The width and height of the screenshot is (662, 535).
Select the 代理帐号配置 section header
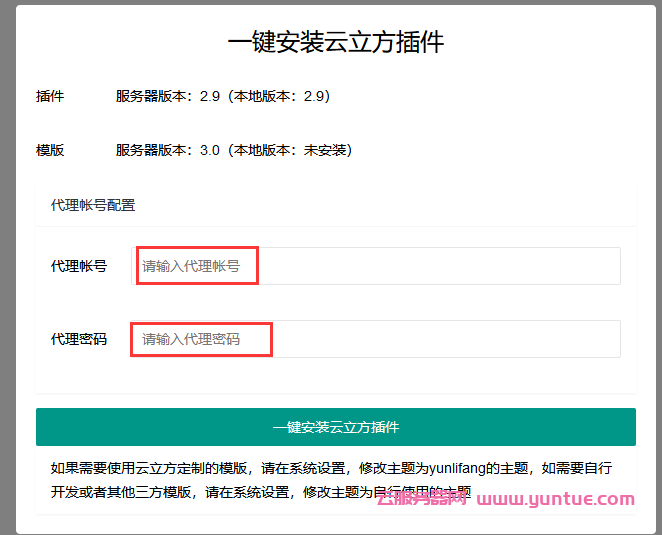(93, 205)
